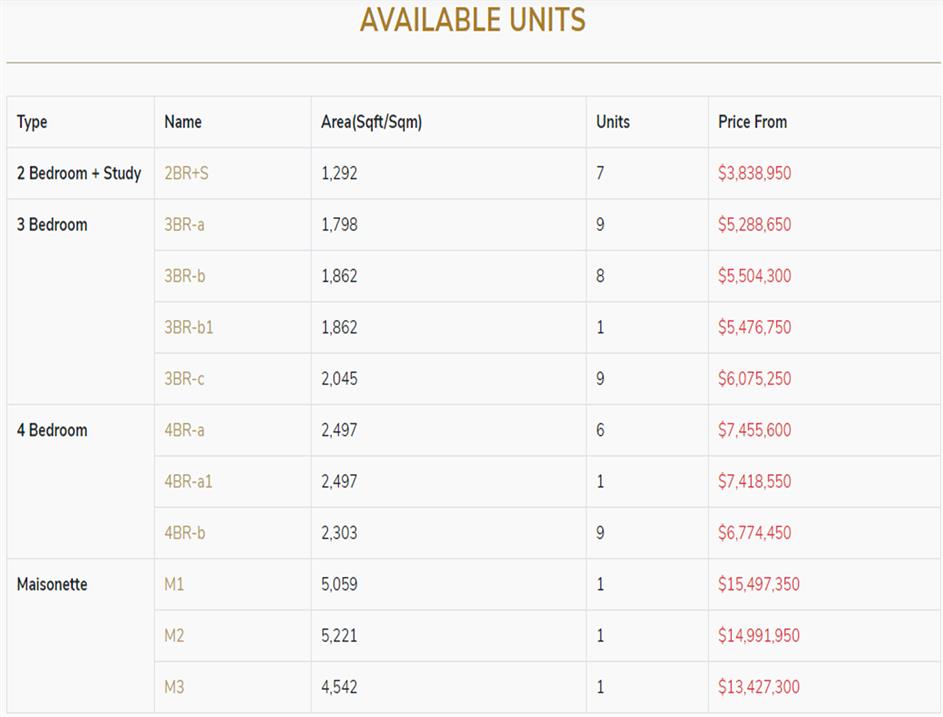This screenshot has height=717, width=943.
Task: Click the M2 maisonette link
Action: tap(174, 635)
